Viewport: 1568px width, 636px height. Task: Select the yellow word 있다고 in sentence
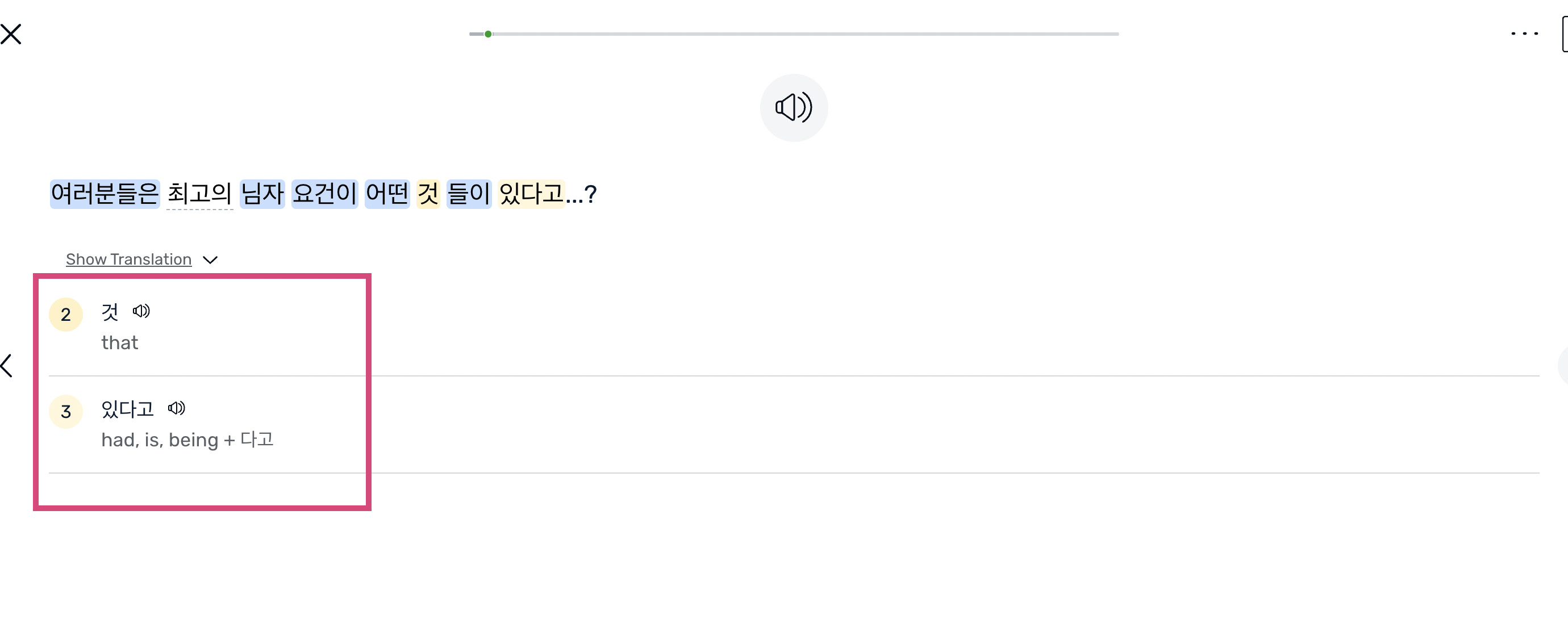click(x=531, y=194)
